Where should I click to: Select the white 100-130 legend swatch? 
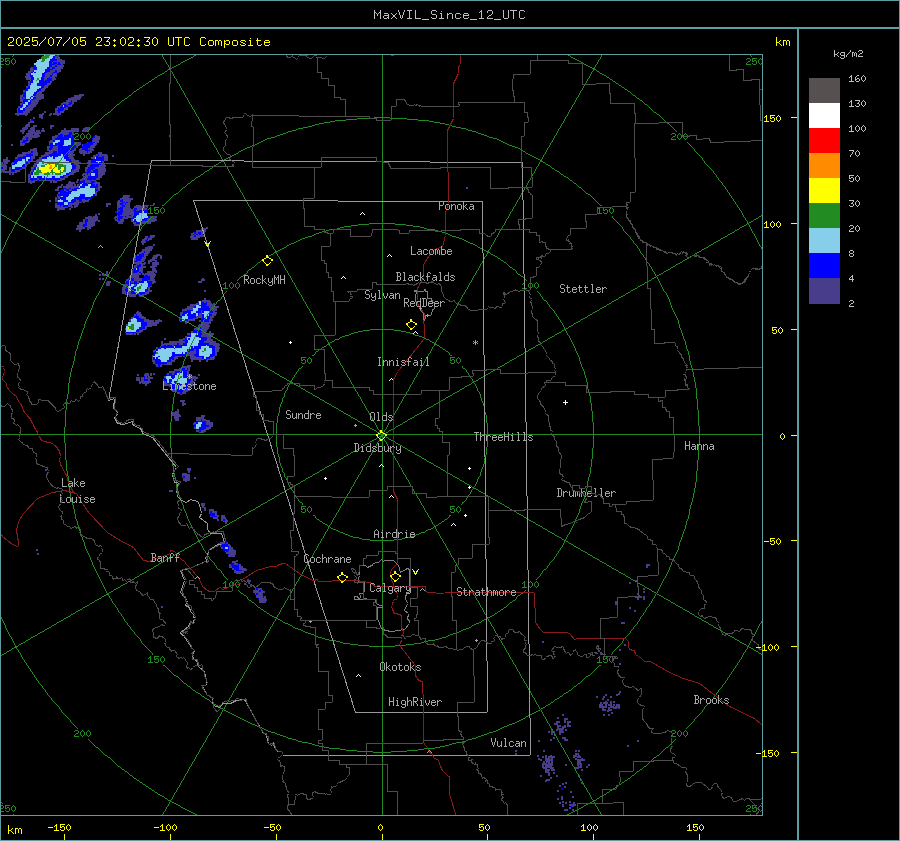pos(824,116)
